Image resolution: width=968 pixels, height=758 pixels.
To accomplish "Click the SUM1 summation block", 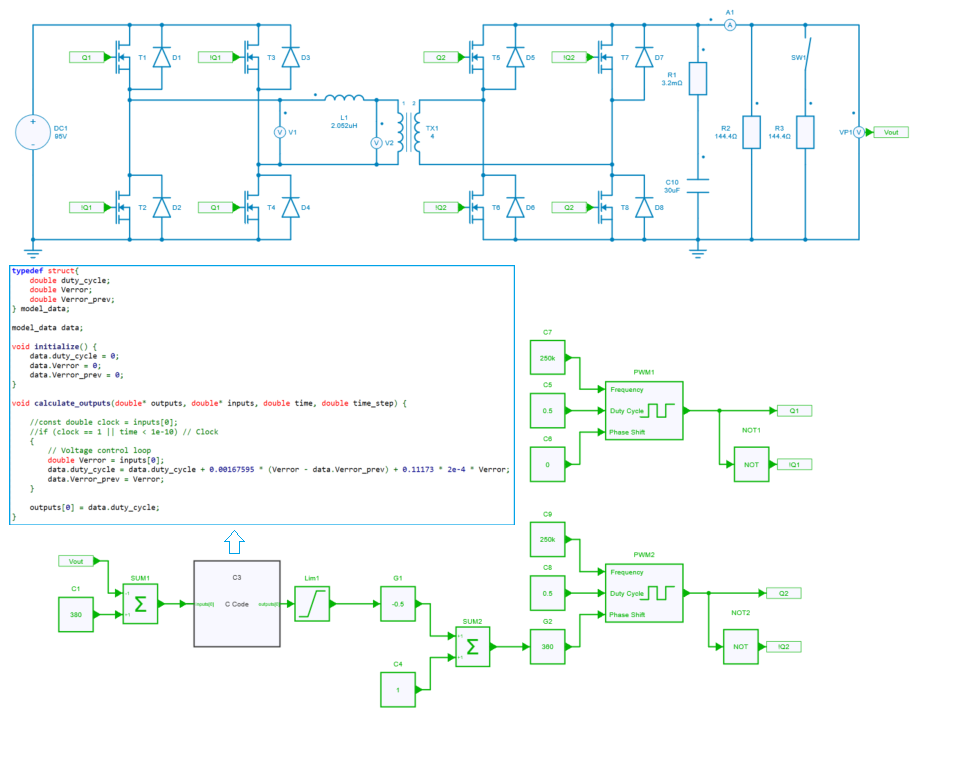I will point(140,604).
